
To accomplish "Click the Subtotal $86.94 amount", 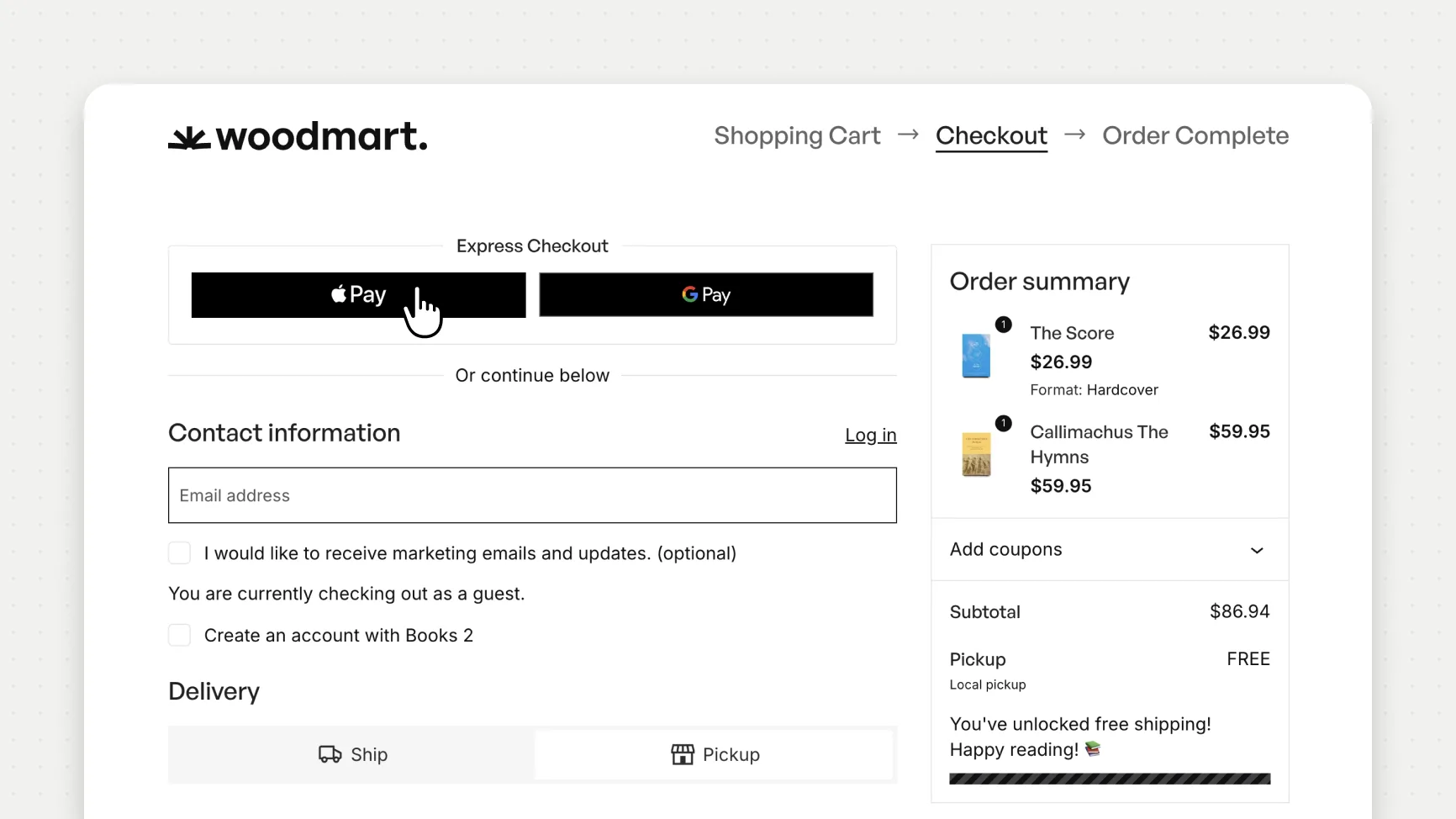I will [1239, 611].
